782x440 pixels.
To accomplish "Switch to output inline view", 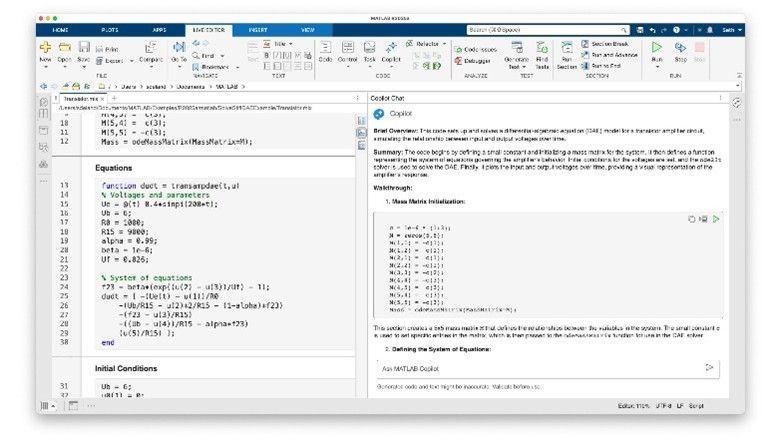I will pyautogui.click(x=362, y=133).
